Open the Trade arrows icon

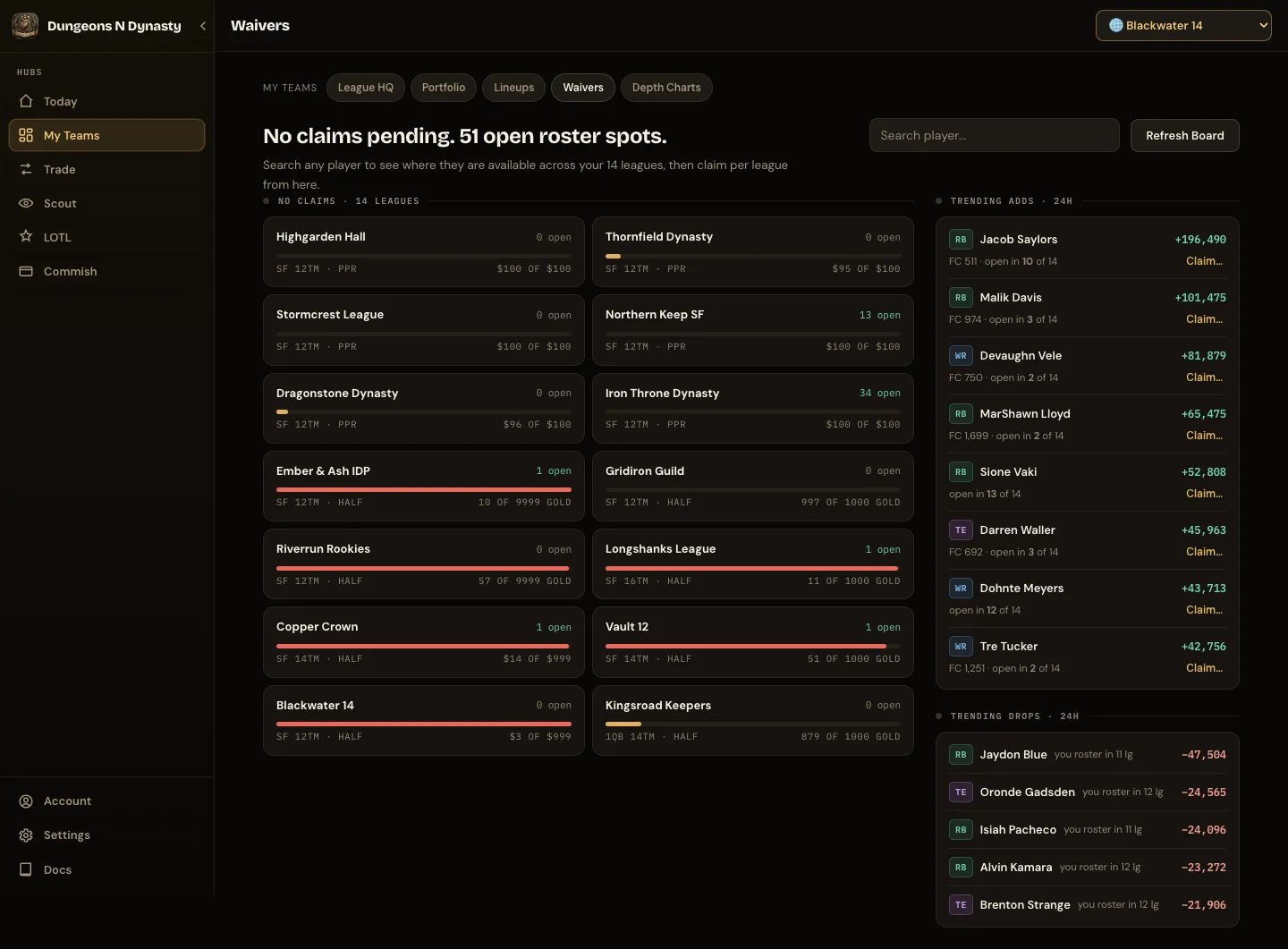[x=26, y=169]
